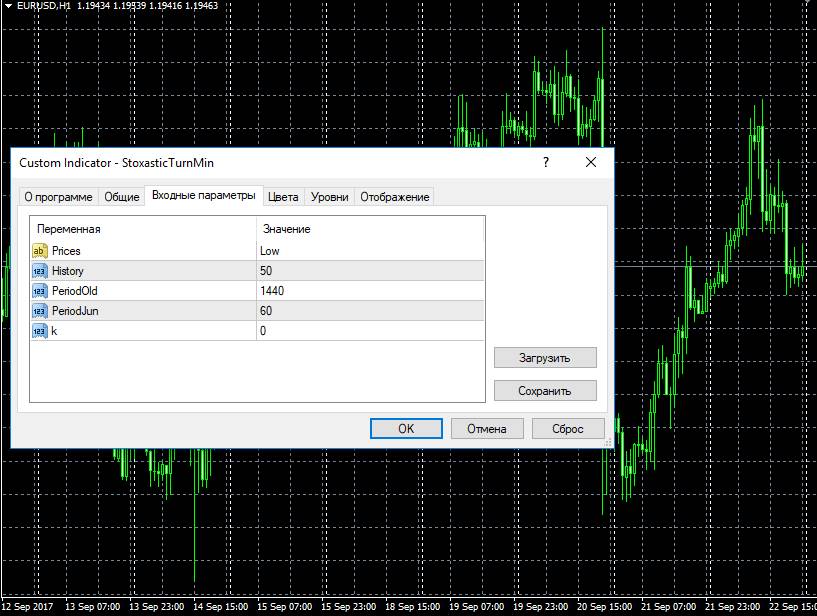Click the History integer variable icon

(40, 271)
